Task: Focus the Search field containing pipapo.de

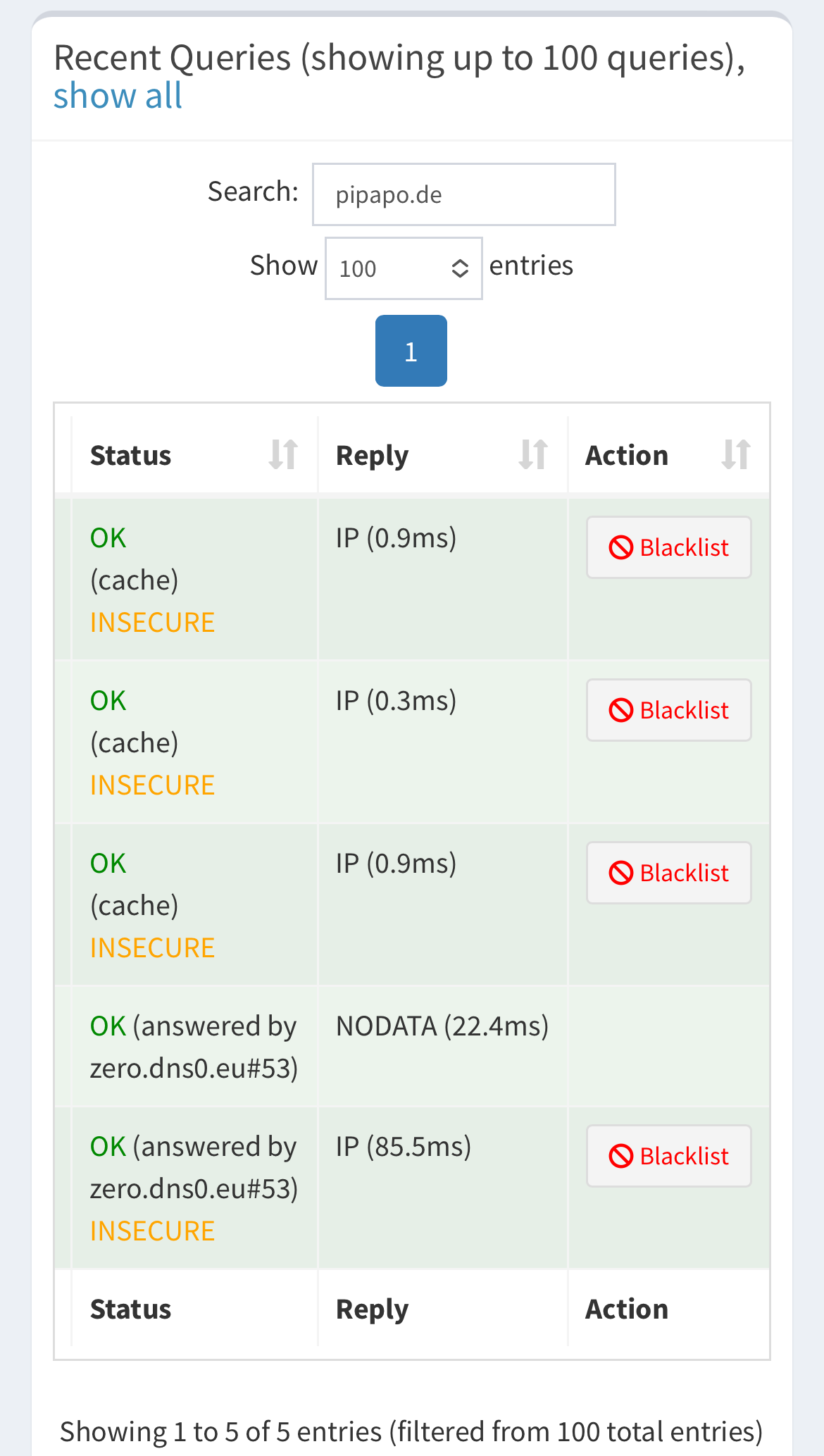Action: click(464, 194)
